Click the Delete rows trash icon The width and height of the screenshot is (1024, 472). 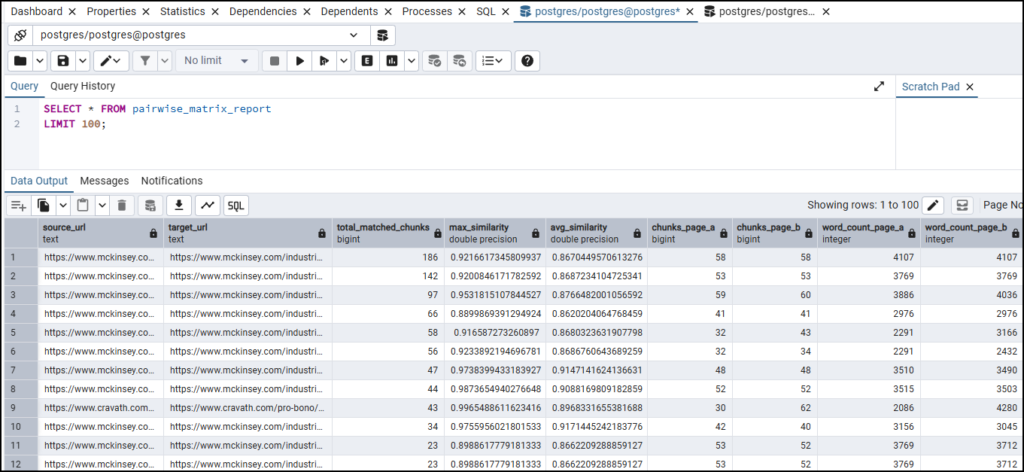pos(121,206)
